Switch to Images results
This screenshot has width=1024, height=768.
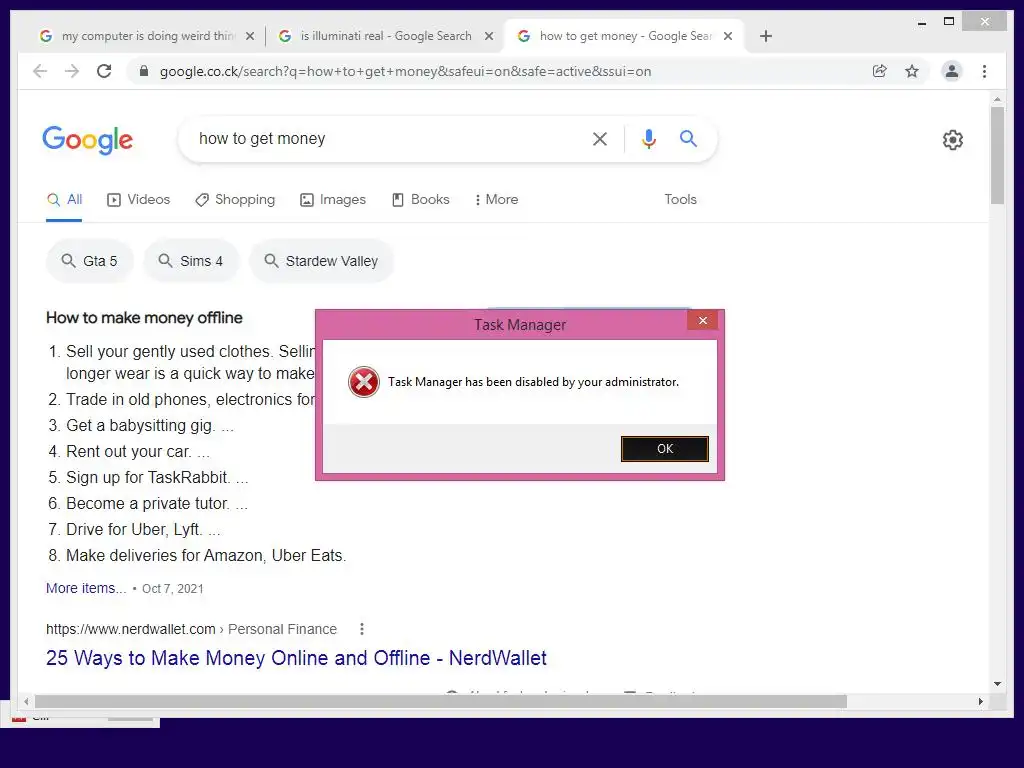pyautogui.click(x=333, y=200)
